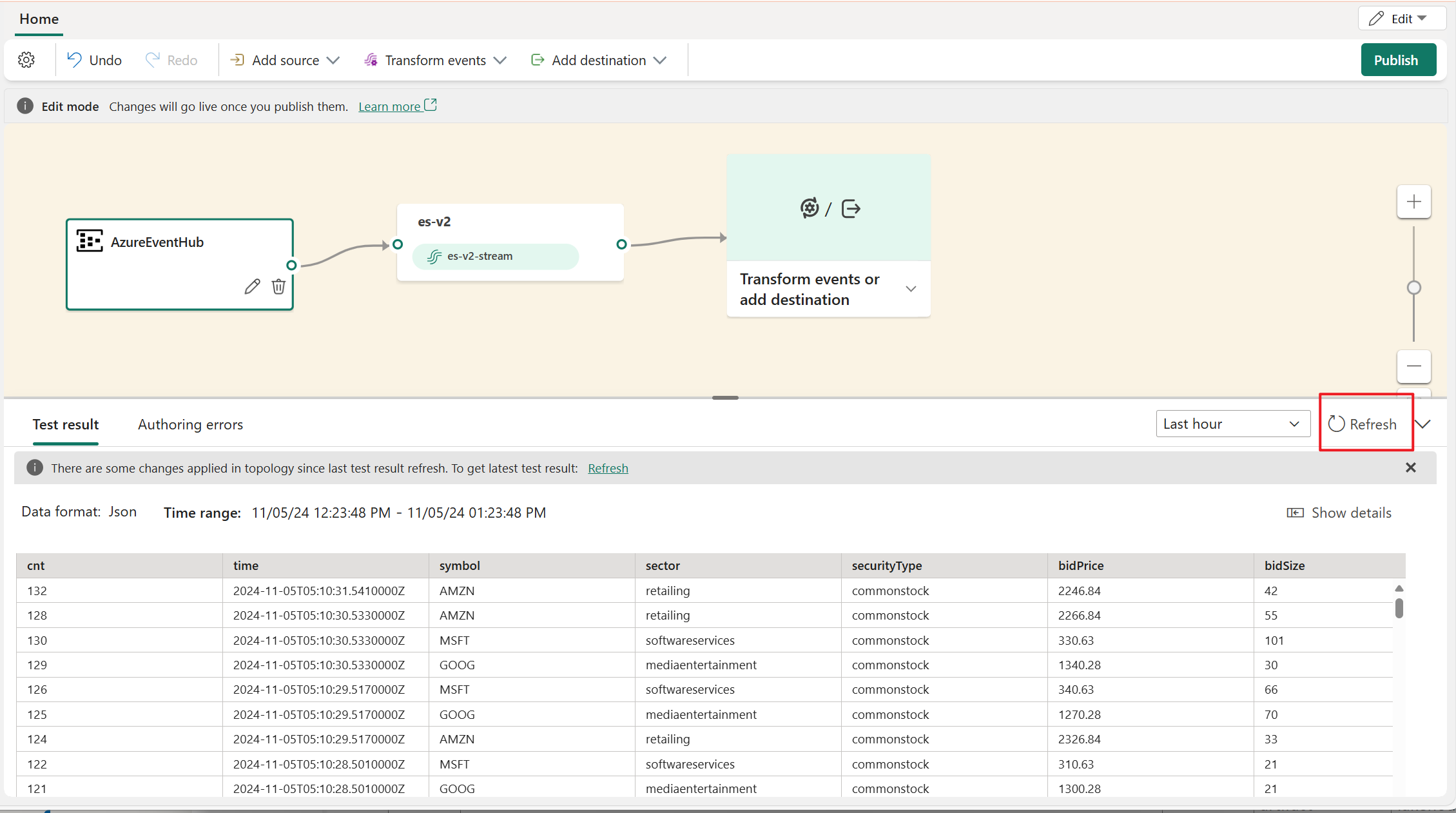Select the Test result tab

[x=64, y=424]
